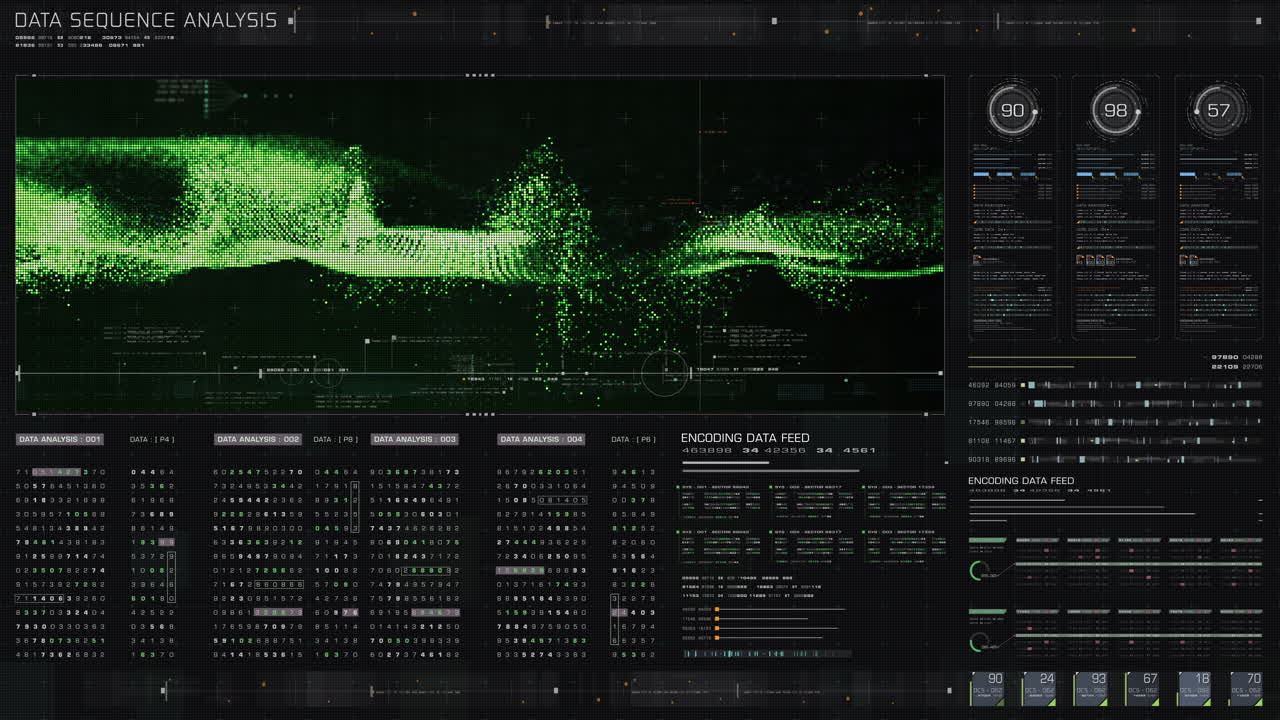Select the 90 circular gauge dial

point(1011,110)
